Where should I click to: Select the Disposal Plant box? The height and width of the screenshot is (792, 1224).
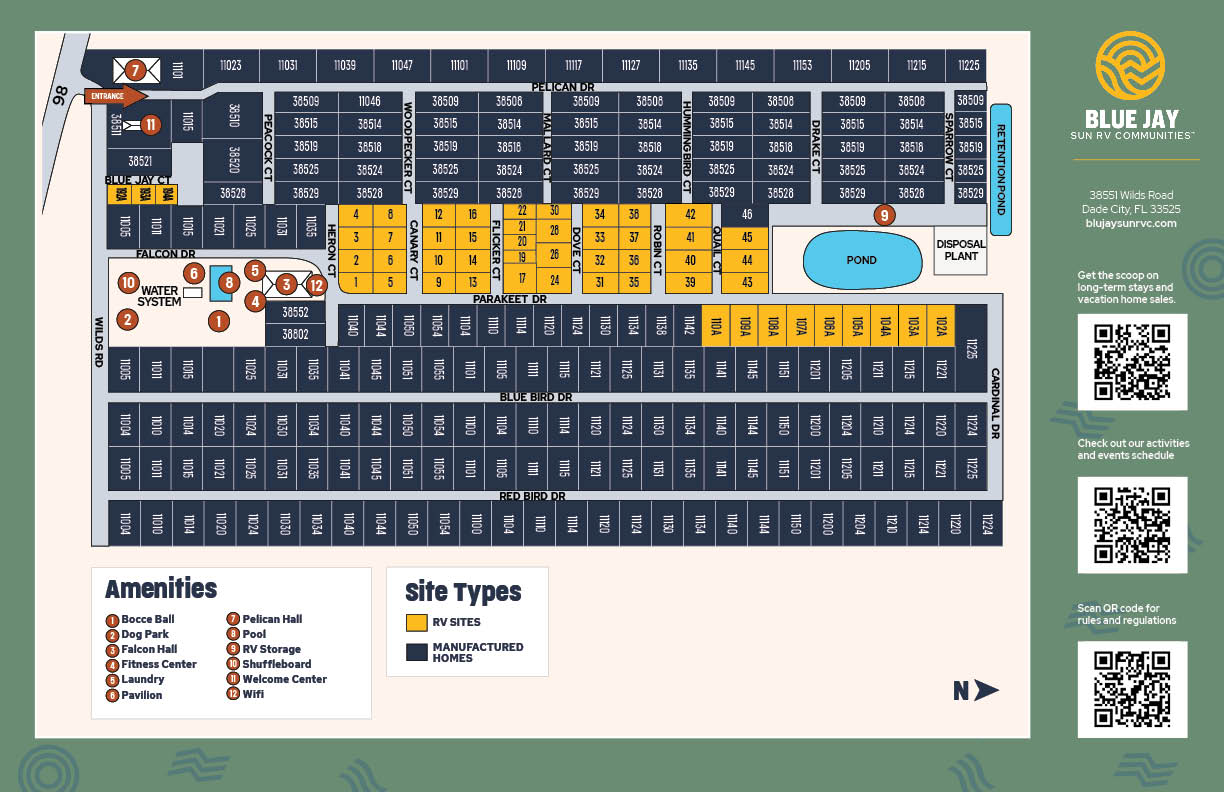tap(960, 250)
